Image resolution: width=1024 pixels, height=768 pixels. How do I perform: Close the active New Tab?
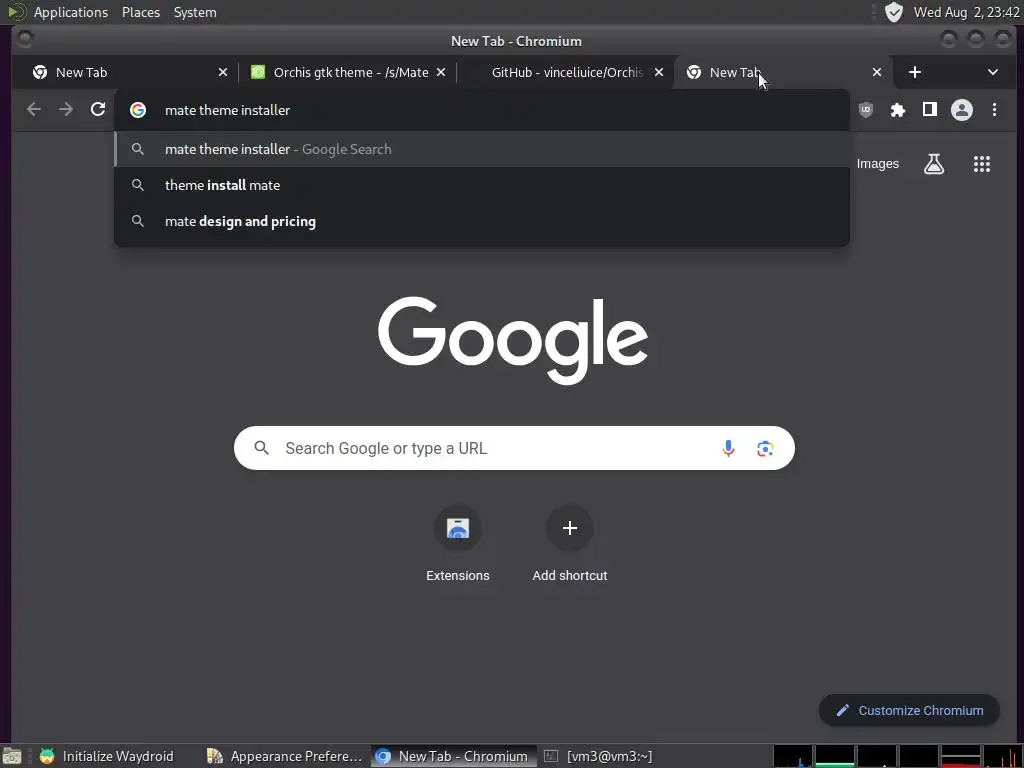coord(877,72)
